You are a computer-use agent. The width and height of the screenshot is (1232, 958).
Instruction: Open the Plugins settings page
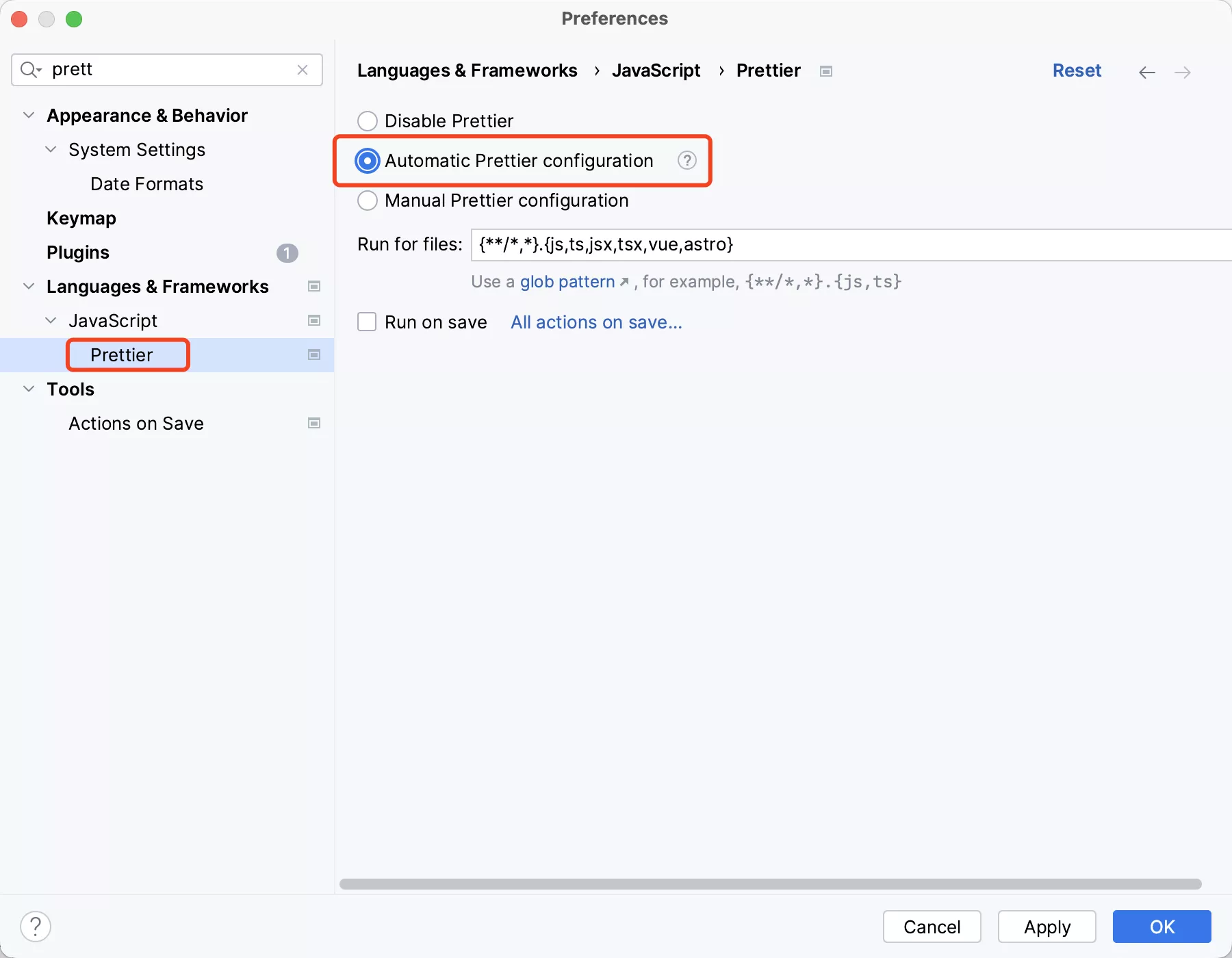[78, 253]
